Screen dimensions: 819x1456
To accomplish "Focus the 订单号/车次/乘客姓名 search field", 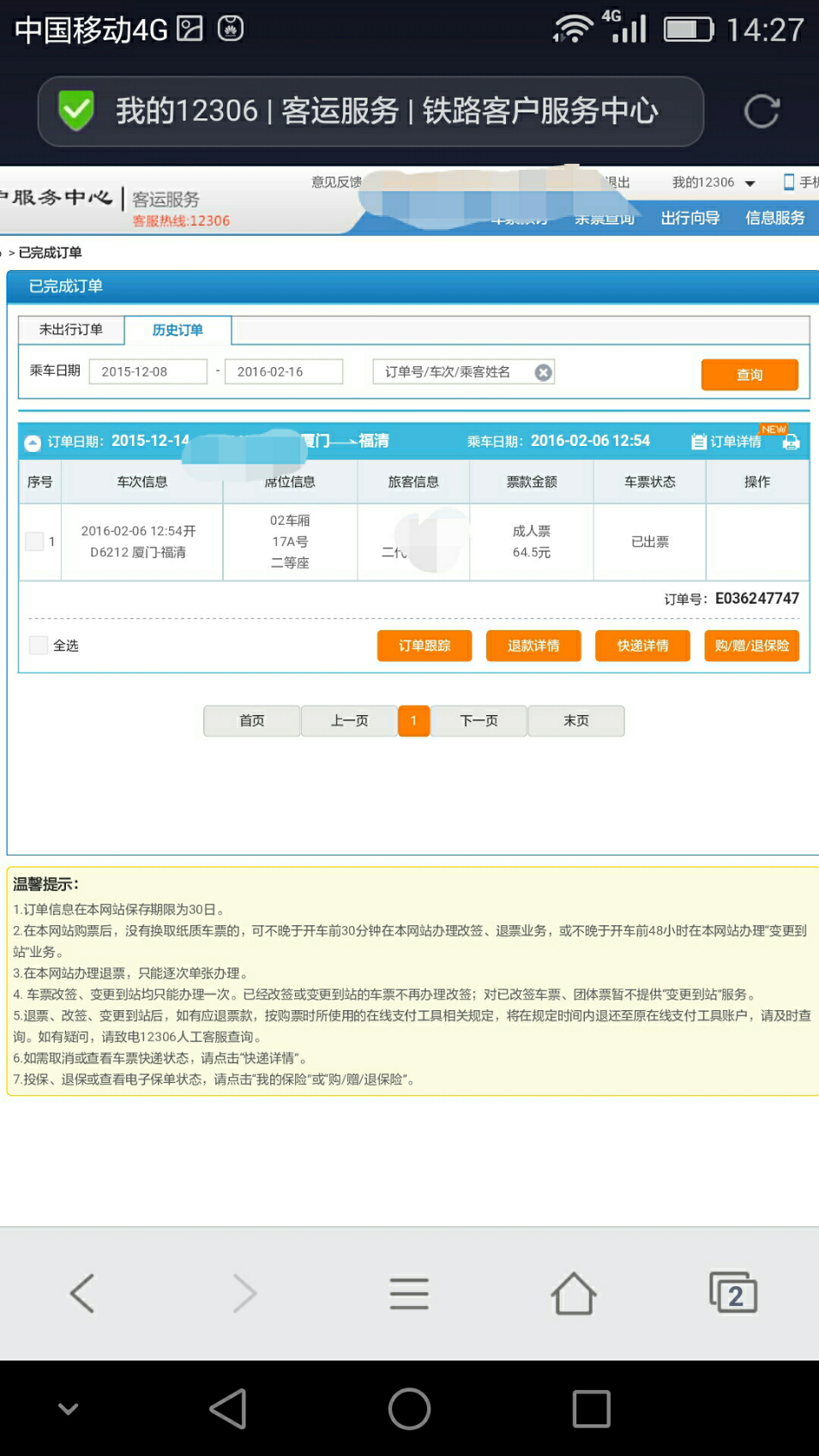I will [463, 371].
